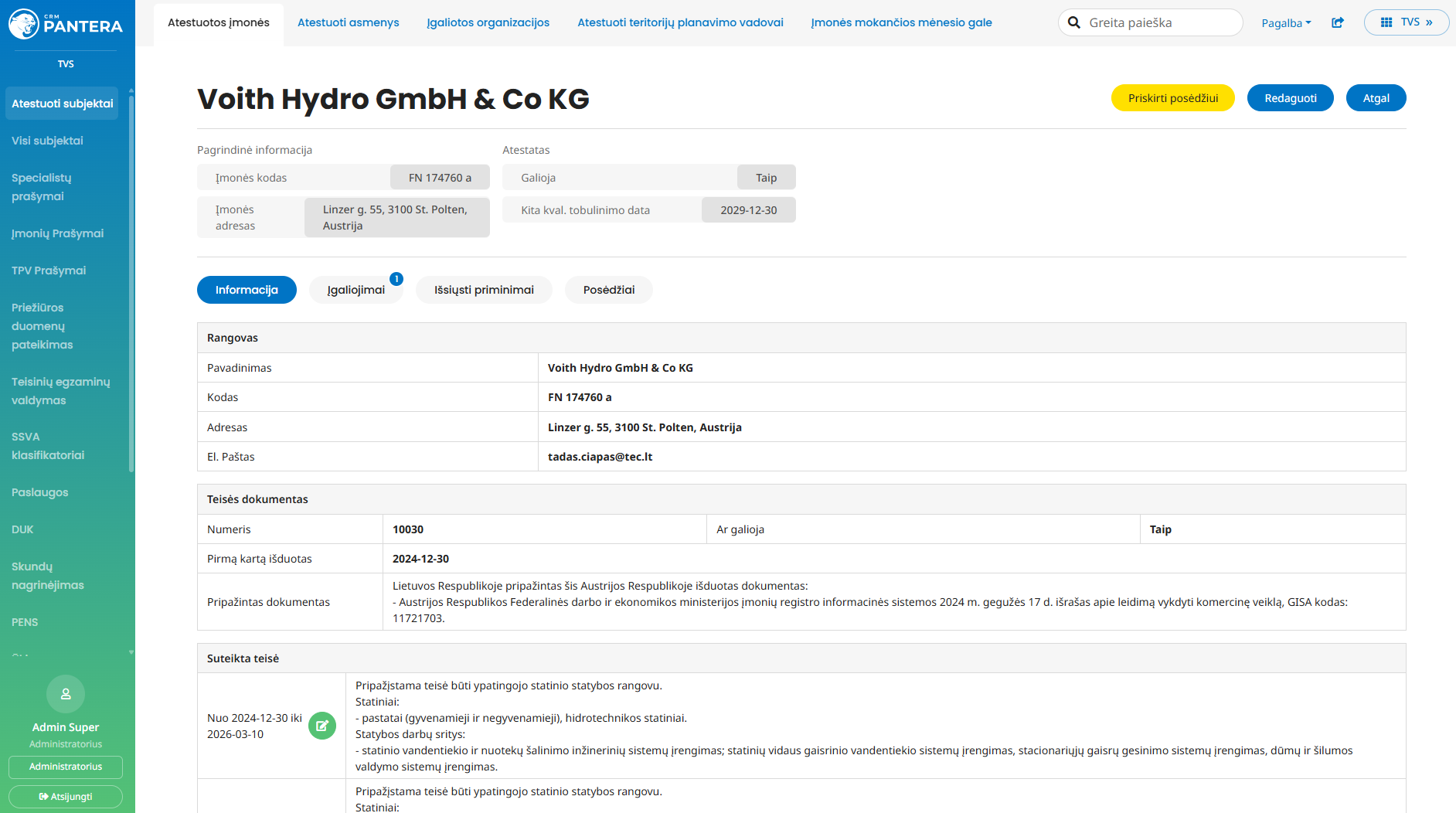
Task: Click the Admin Super user name
Action: (x=66, y=727)
